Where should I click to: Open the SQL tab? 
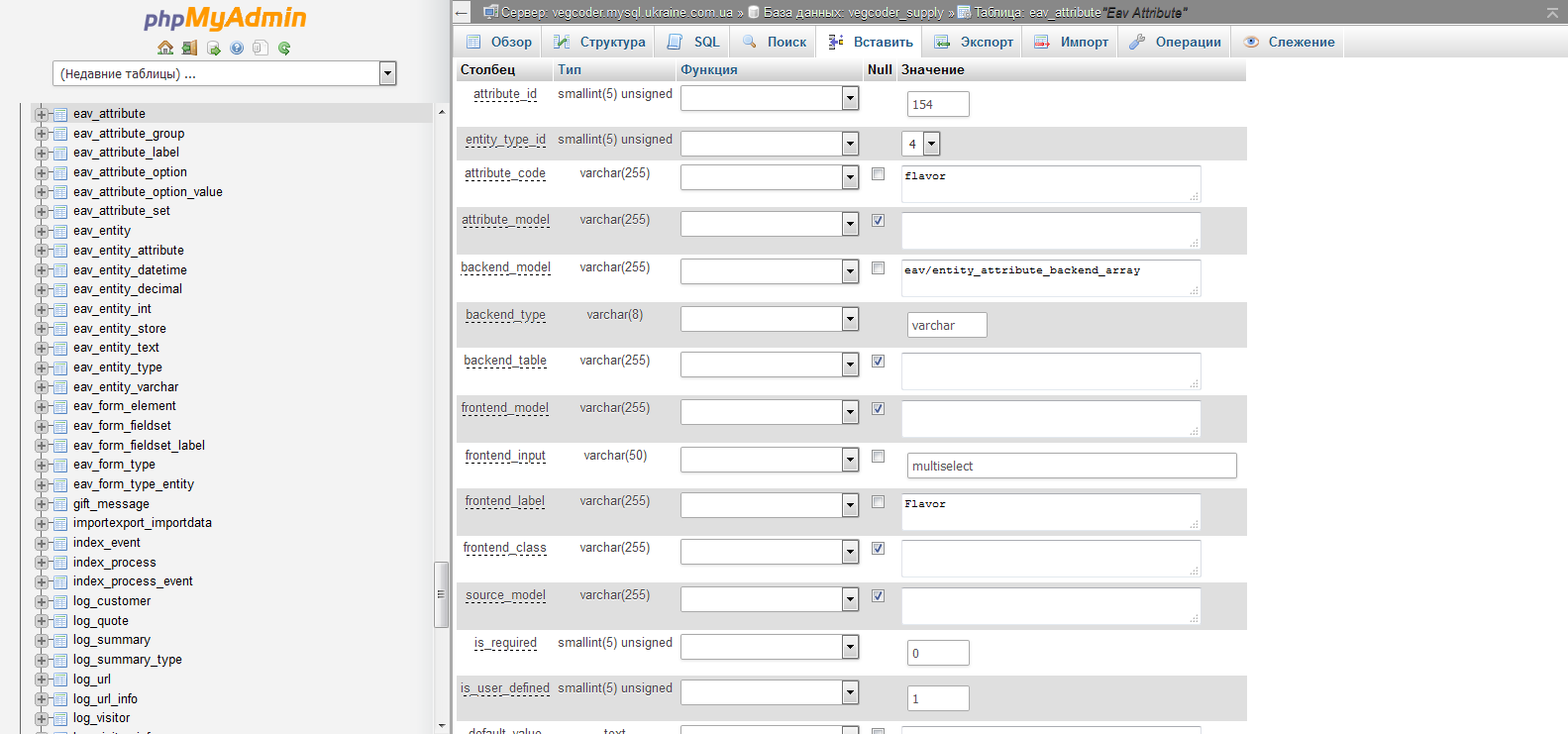[693, 42]
